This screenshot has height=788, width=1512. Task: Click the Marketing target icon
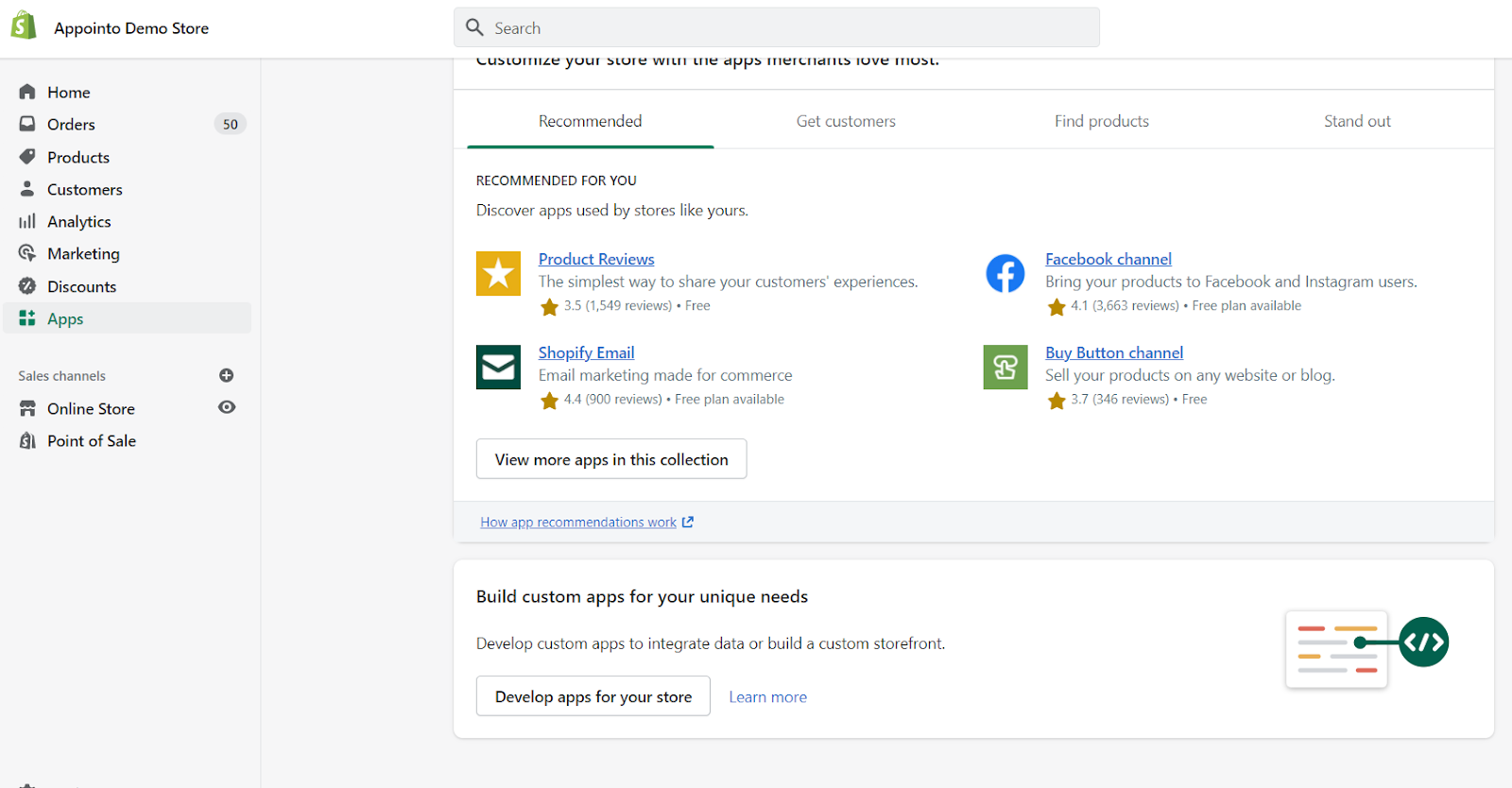pyautogui.click(x=27, y=253)
